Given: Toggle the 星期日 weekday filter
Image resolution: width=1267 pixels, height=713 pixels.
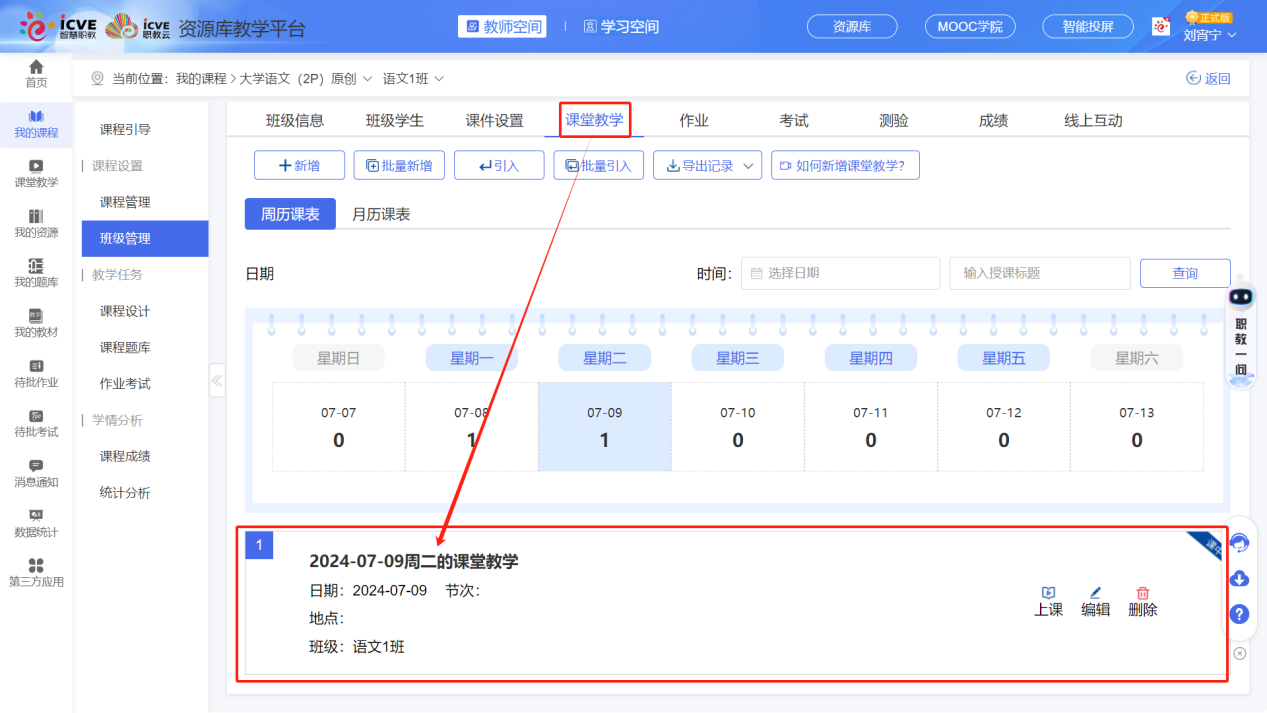Looking at the screenshot, I should coord(338,357).
